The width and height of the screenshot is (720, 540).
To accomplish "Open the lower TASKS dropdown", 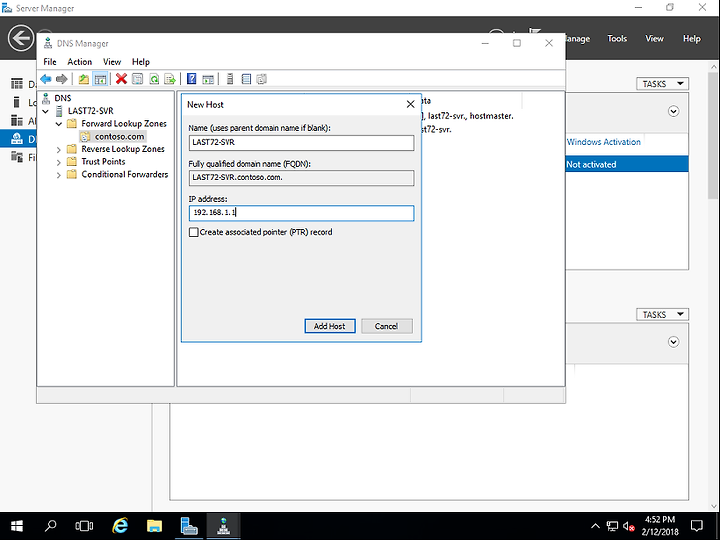I will 662,315.
